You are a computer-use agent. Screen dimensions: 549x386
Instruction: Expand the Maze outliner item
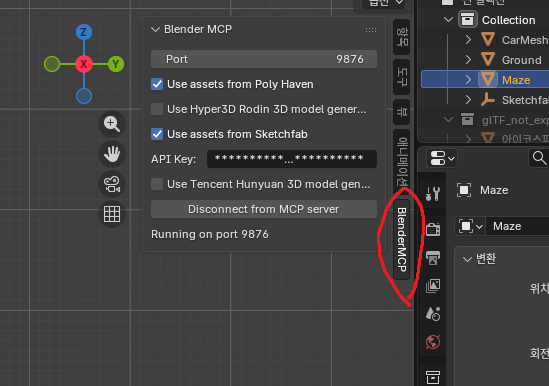pyautogui.click(x=468, y=80)
